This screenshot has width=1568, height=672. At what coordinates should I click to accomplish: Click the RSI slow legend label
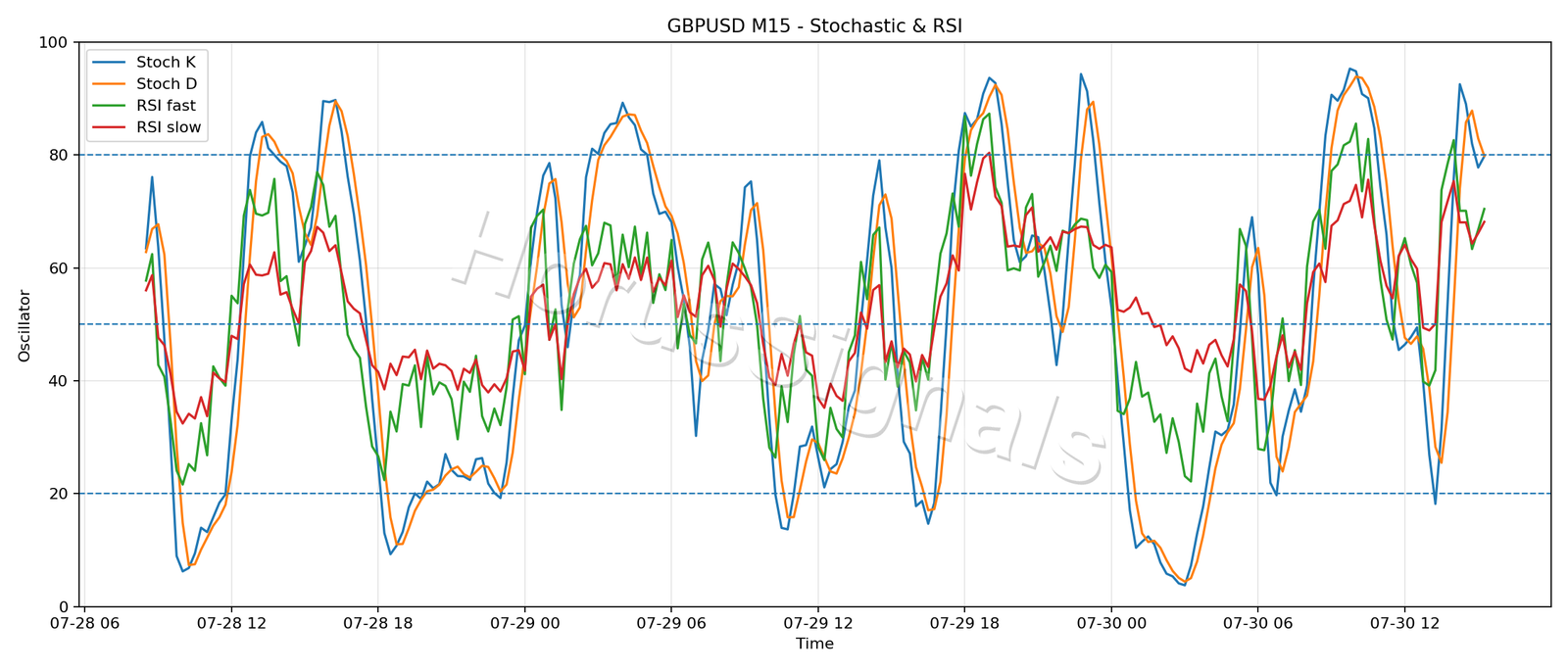pos(169,127)
